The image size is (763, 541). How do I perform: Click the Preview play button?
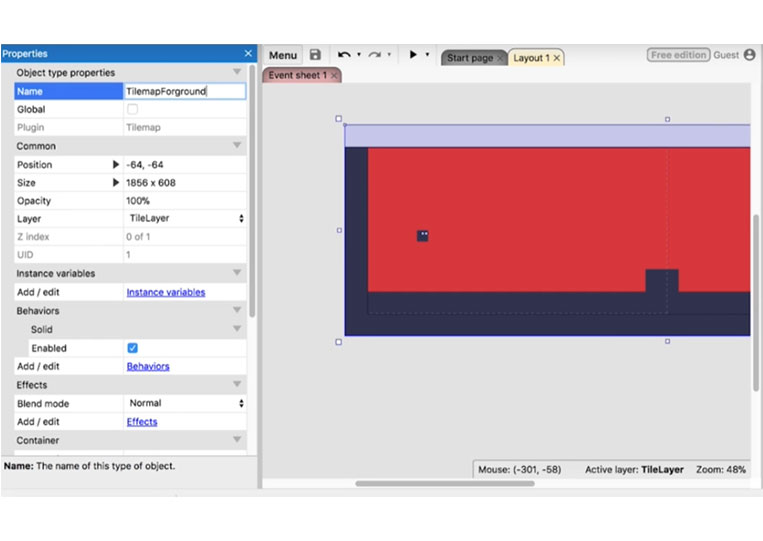point(413,54)
